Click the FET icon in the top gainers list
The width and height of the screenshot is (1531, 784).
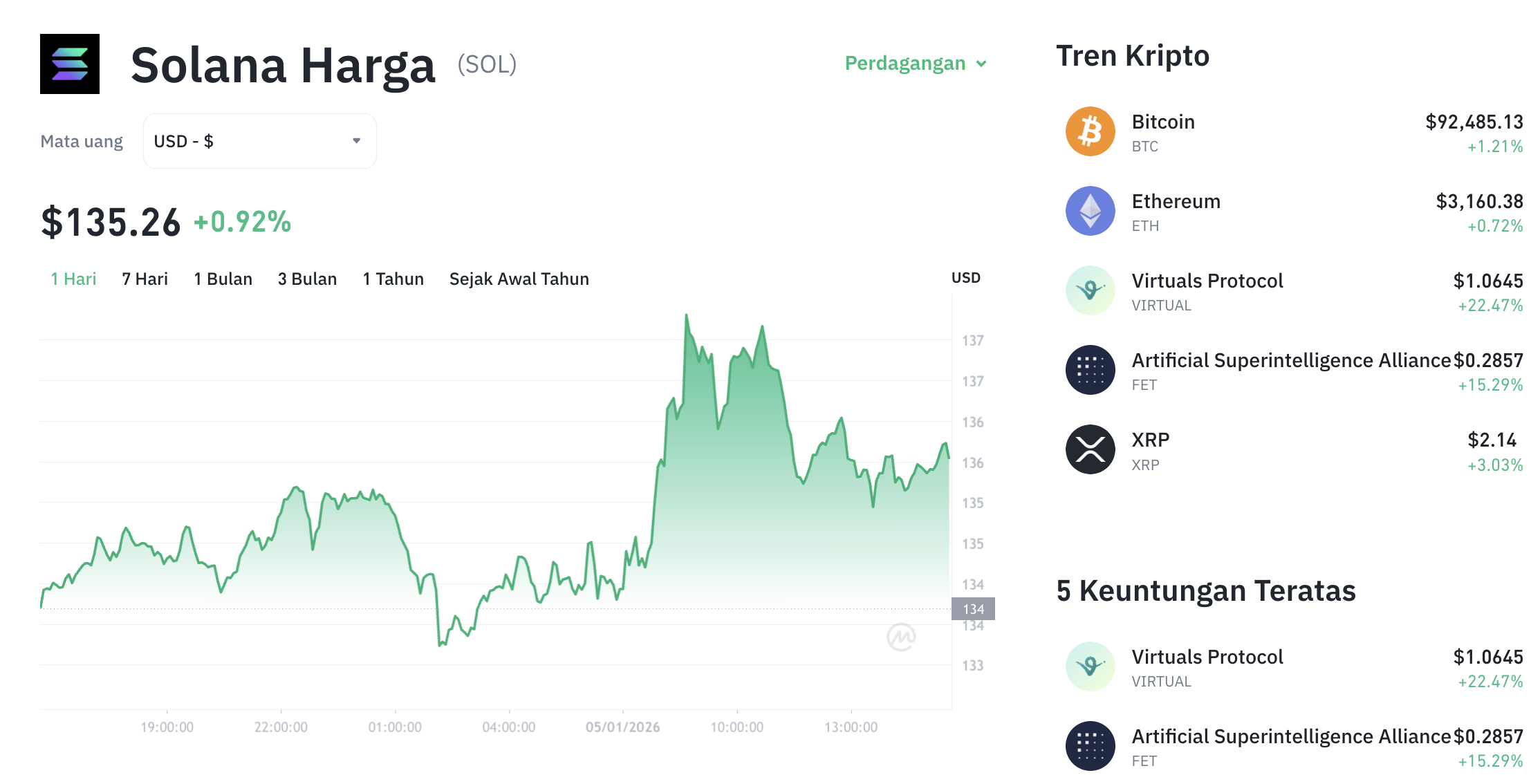1090,746
